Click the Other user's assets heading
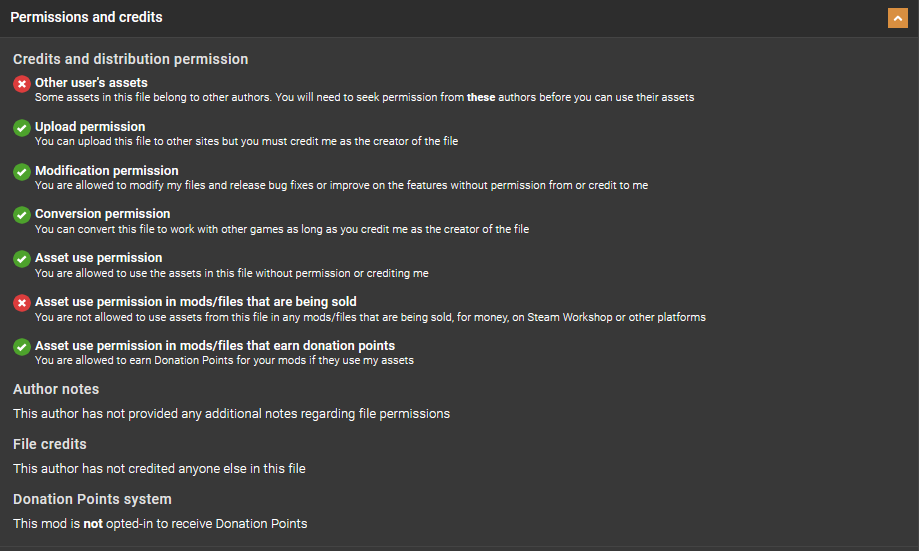This screenshot has height=551, width=919. click(x=91, y=83)
